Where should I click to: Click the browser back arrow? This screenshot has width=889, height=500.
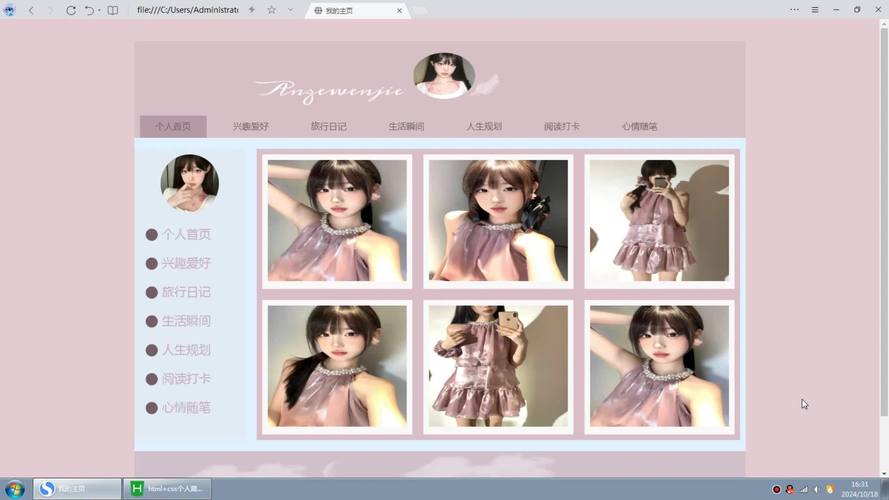[x=30, y=10]
